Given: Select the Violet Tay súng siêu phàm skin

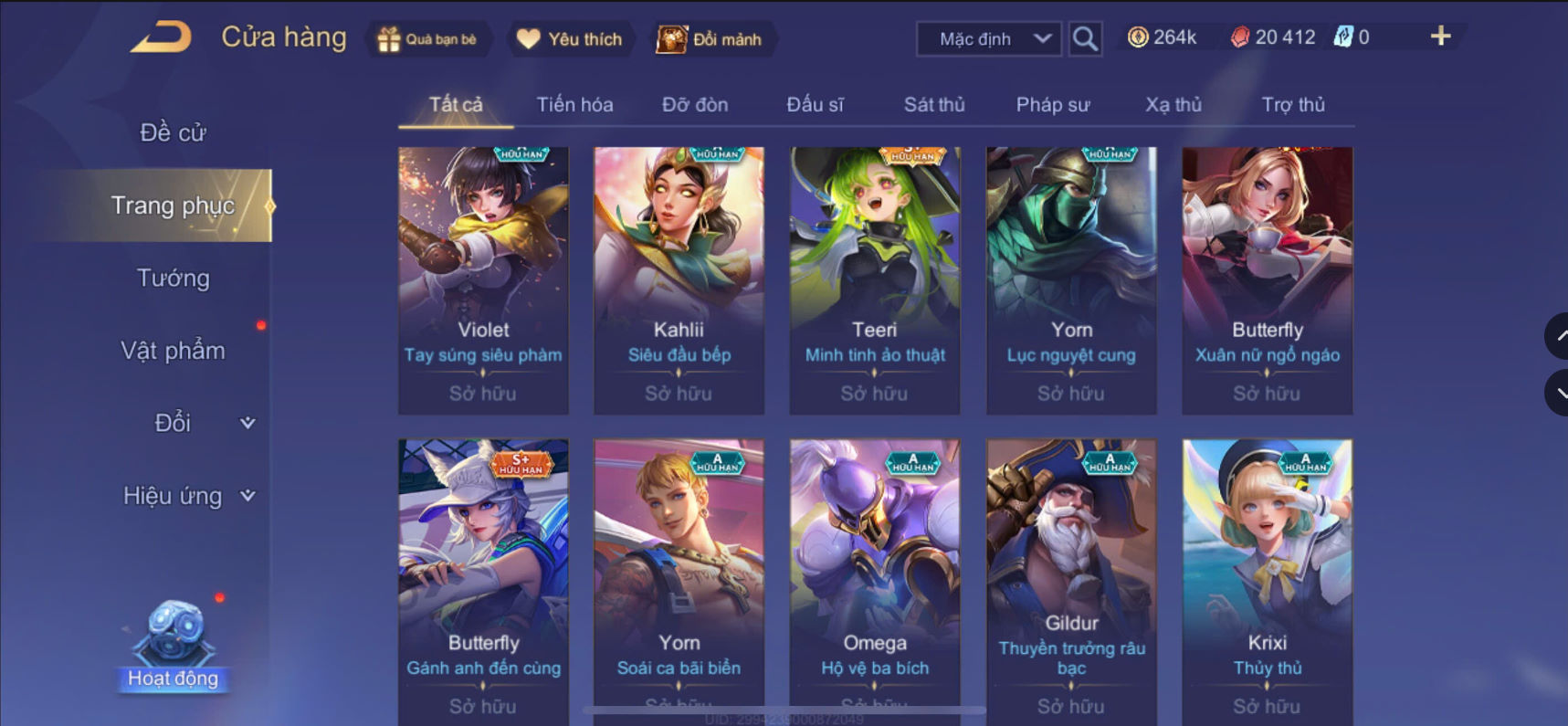Looking at the screenshot, I should click(x=483, y=280).
